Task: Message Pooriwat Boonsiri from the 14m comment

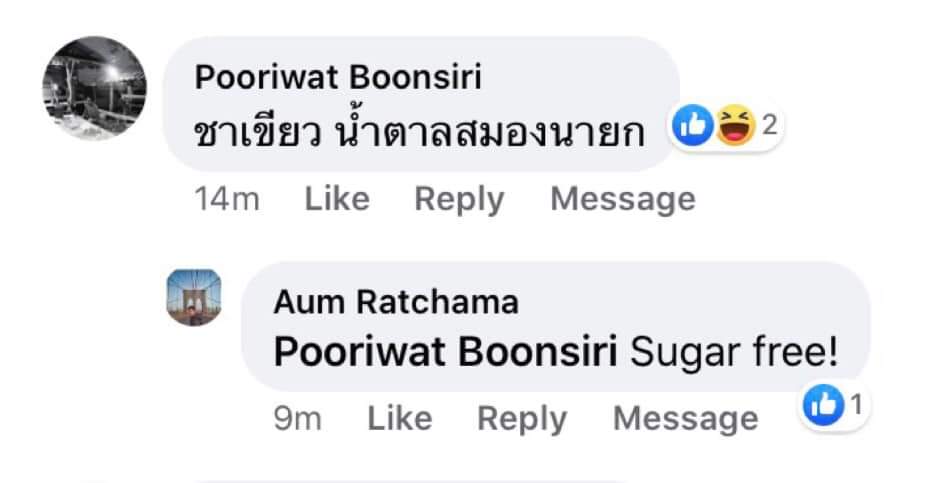Action: point(622,199)
